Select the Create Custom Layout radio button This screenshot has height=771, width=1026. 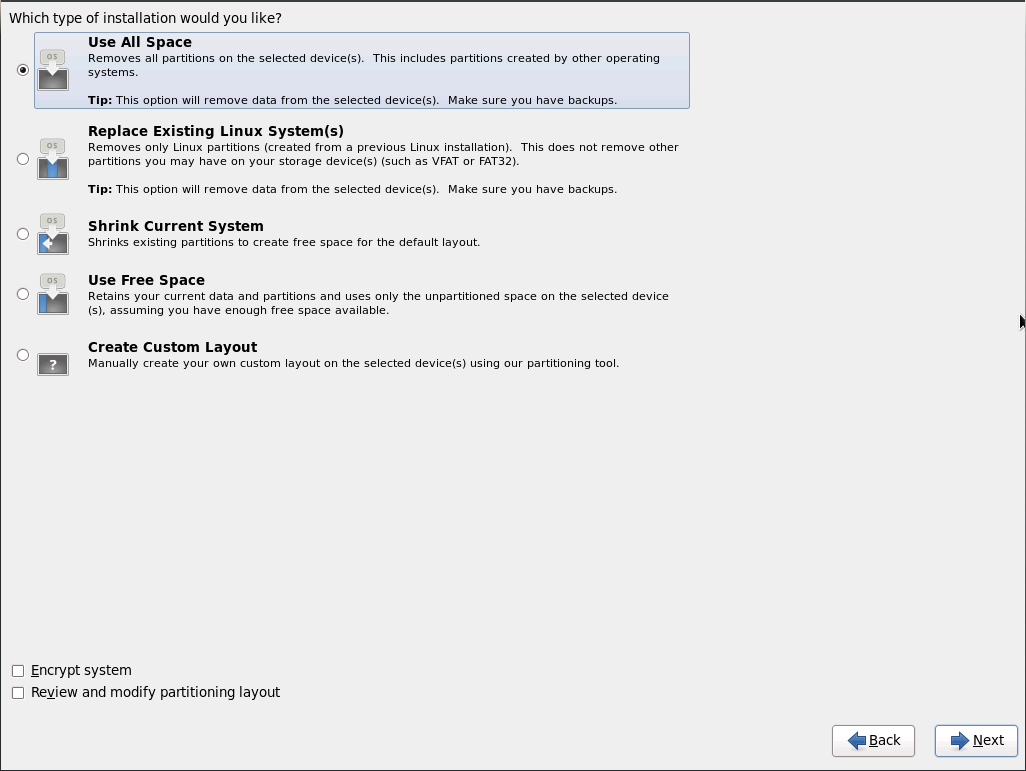coord(23,355)
